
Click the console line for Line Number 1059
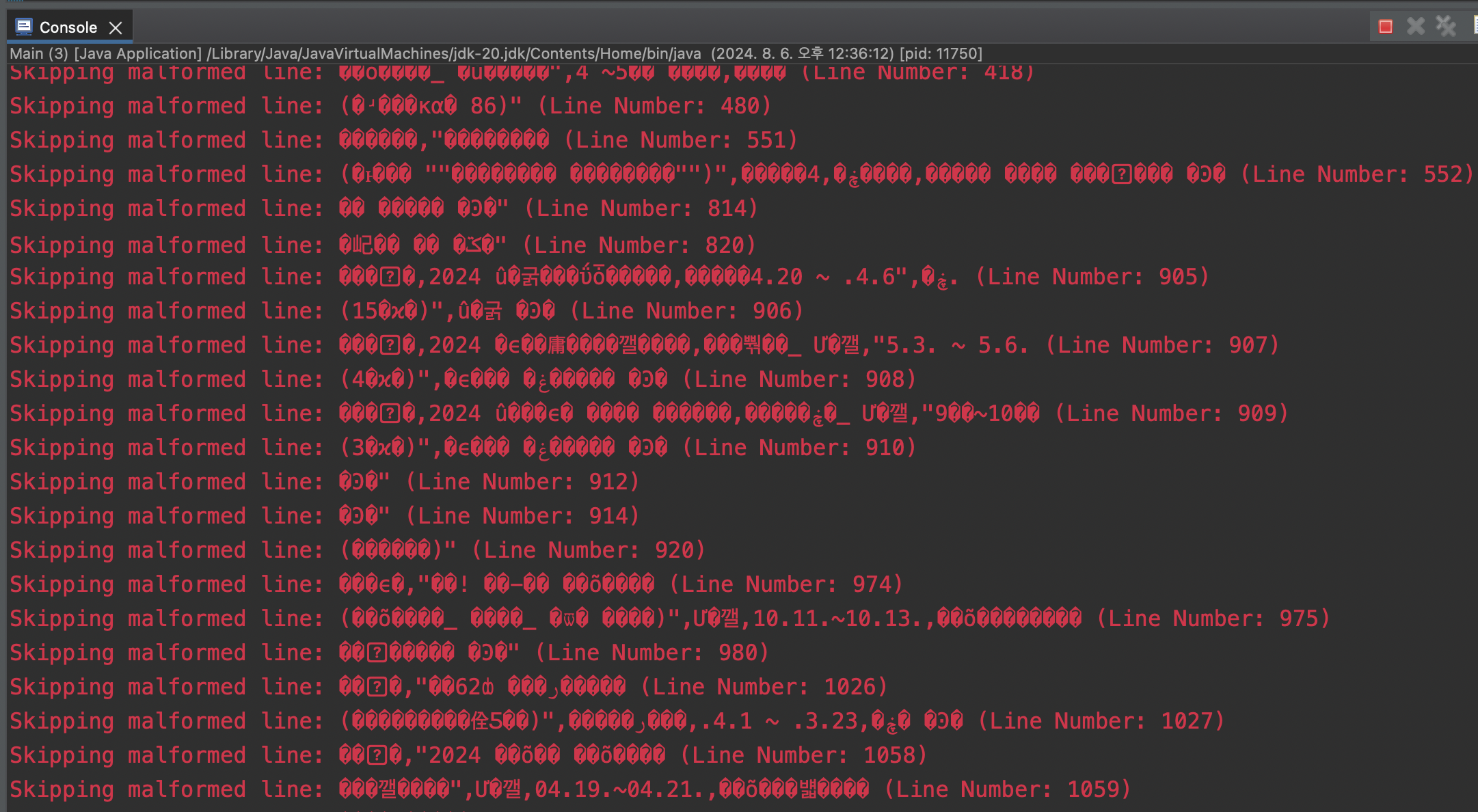569,789
